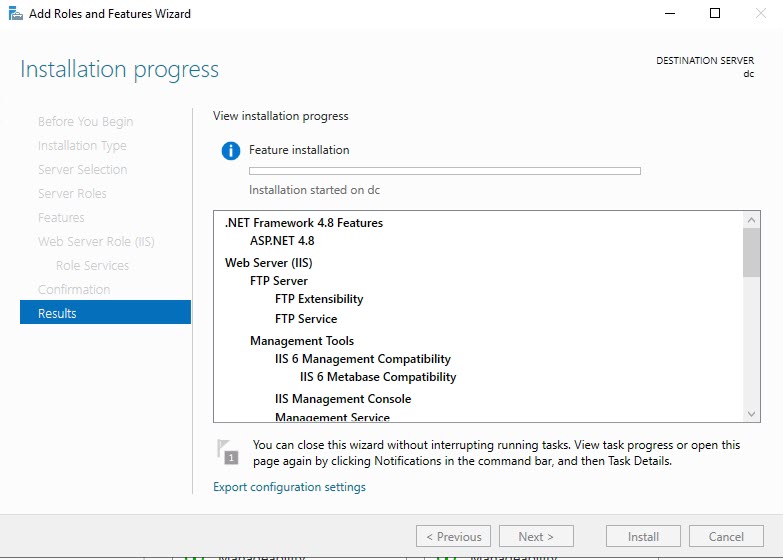
Task: Click the Previous button
Action: (x=453, y=536)
